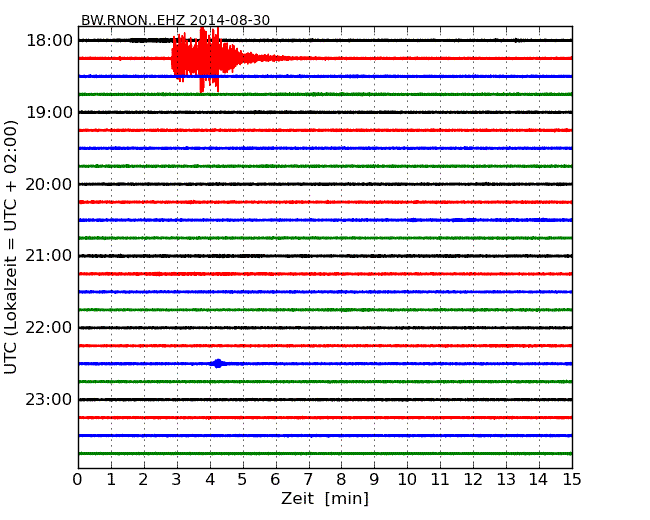Select the 22:00 time label
The height and width of the screenshot is (520, 650).
[x=49, y=328]
